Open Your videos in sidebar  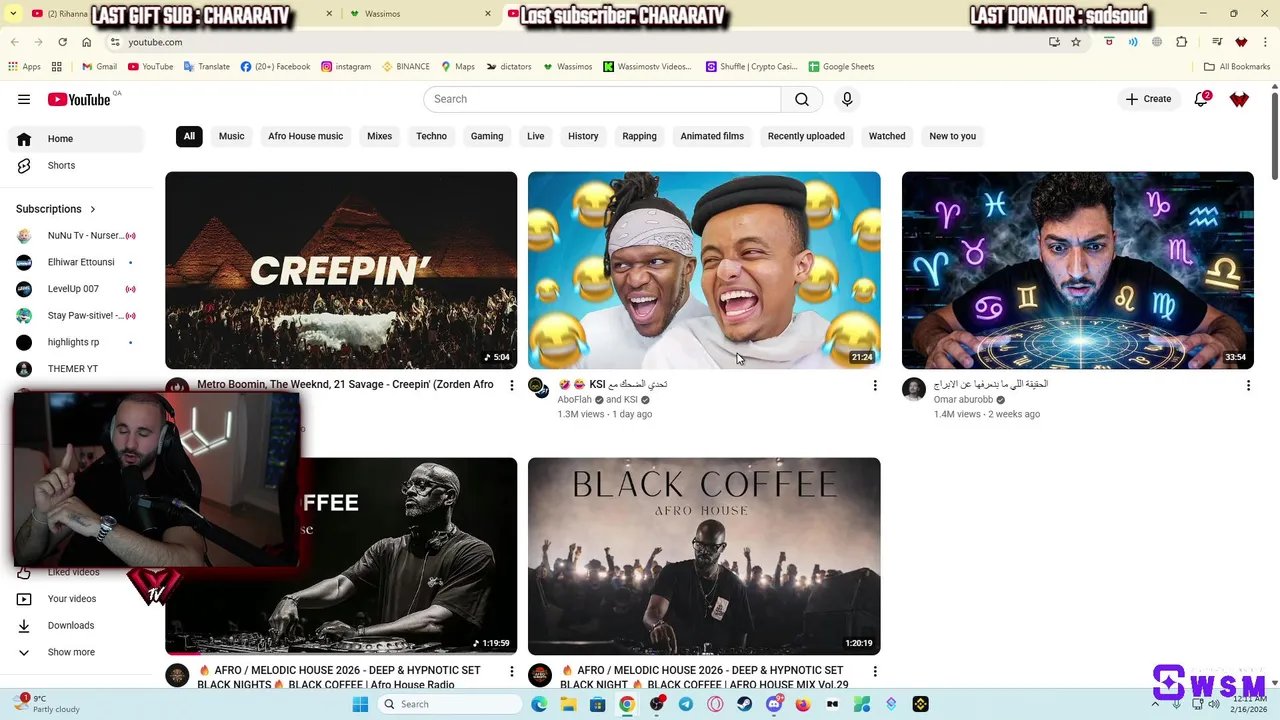[76, 599]
